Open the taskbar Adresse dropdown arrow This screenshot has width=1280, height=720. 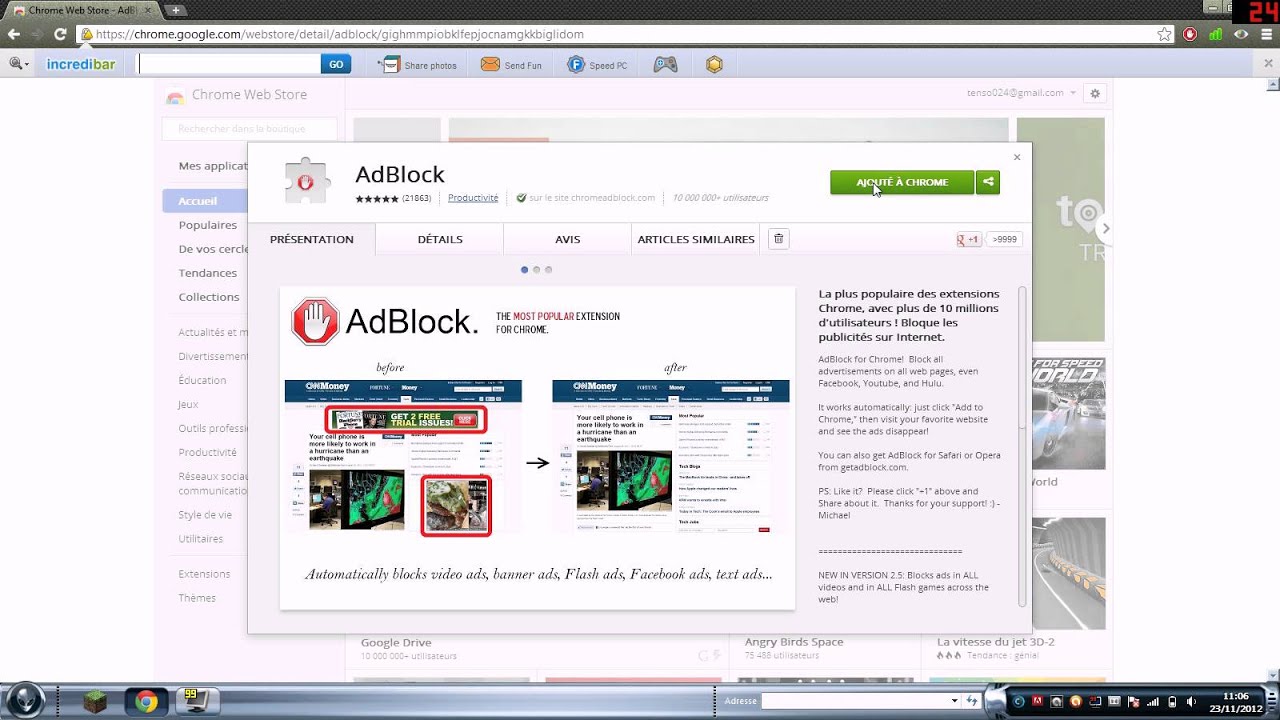tap(955, 701)
